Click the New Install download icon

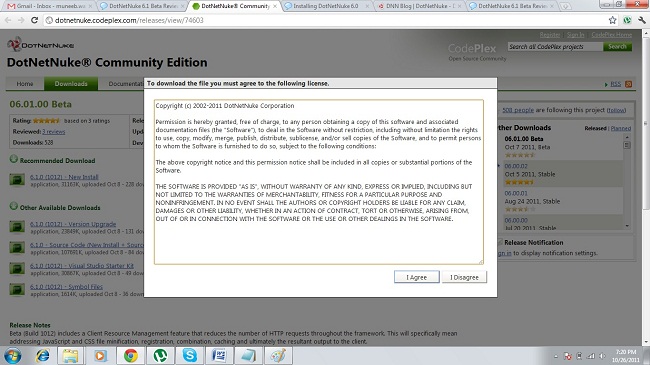click(x=17, y=180)
